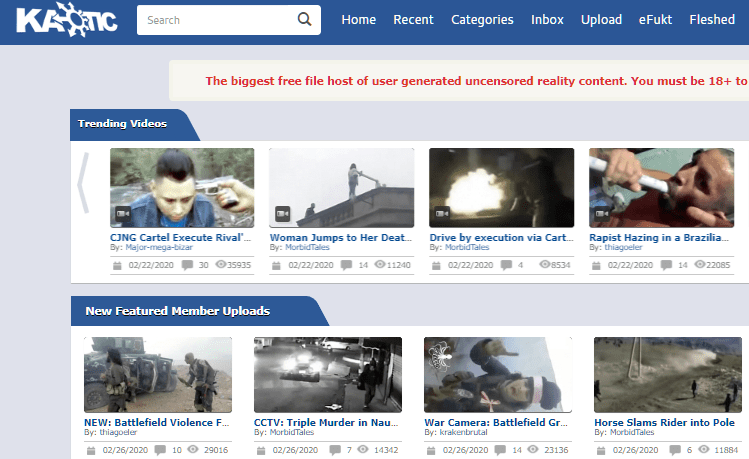This screenshot has height=459, width=749.
Task: Click comment icon under Drive by execution video
Action: click(506, 265)
